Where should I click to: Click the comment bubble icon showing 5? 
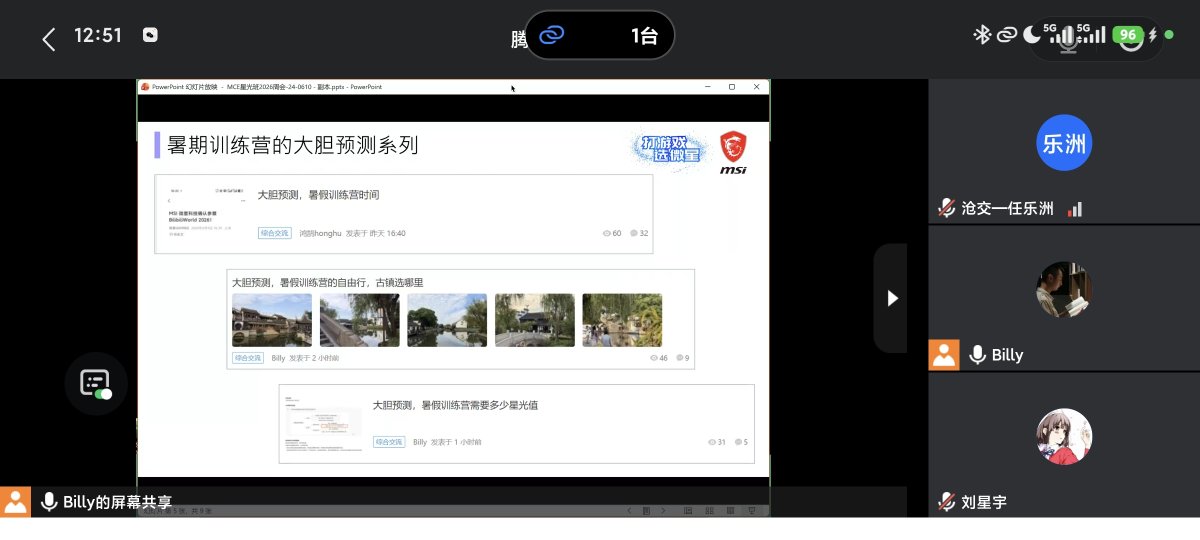(x=739, y=442)
